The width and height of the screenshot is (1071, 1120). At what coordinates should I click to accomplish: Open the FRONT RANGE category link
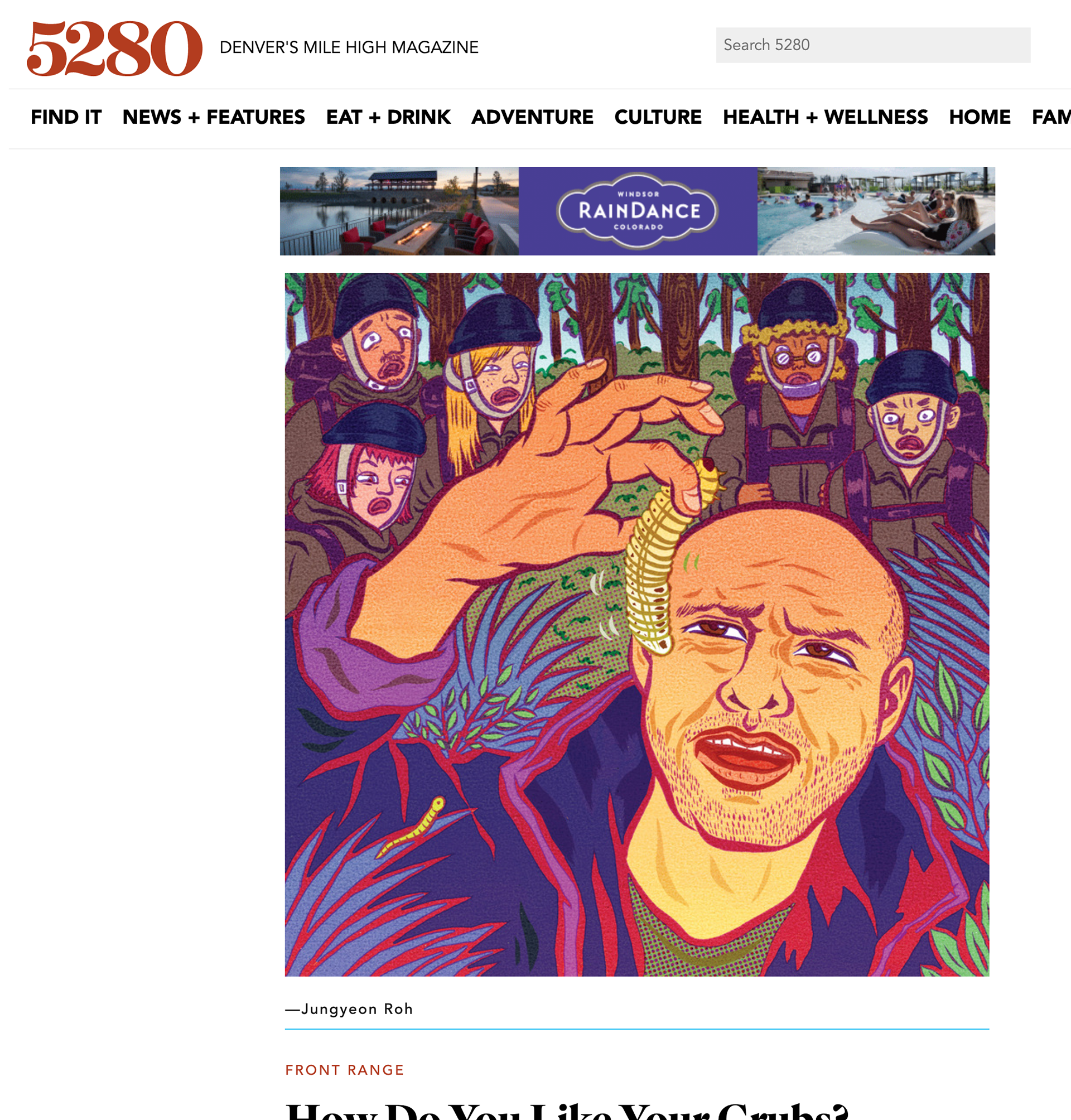coord(344,1070)
